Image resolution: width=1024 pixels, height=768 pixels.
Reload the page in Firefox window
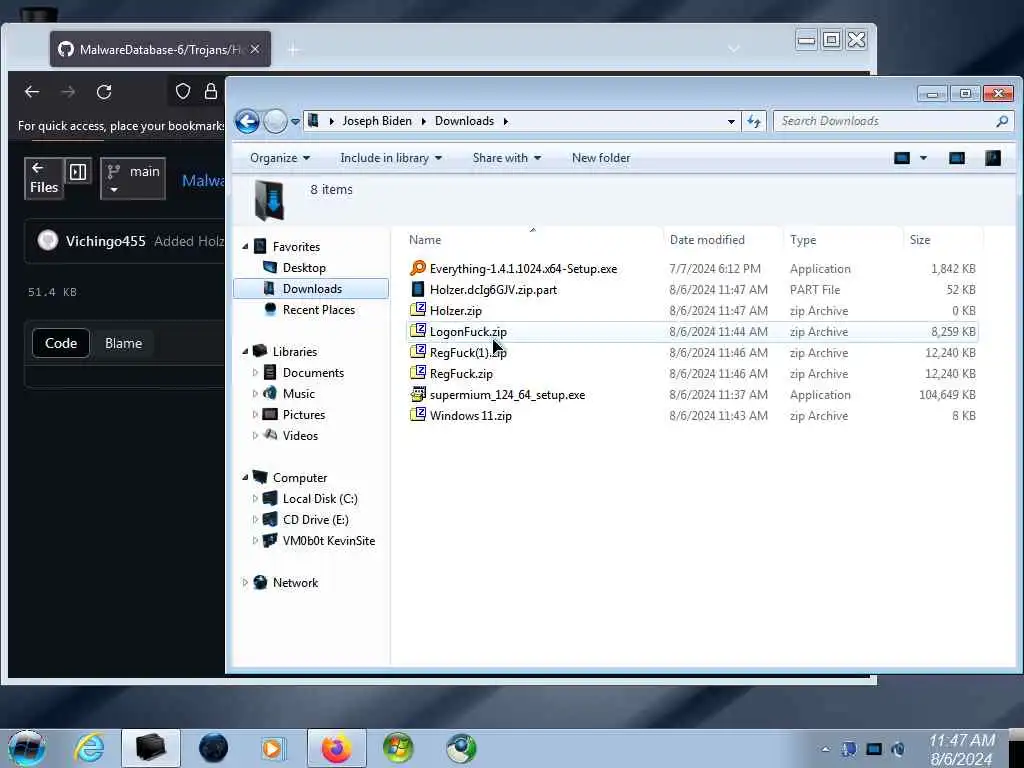(x=104, y=92)
